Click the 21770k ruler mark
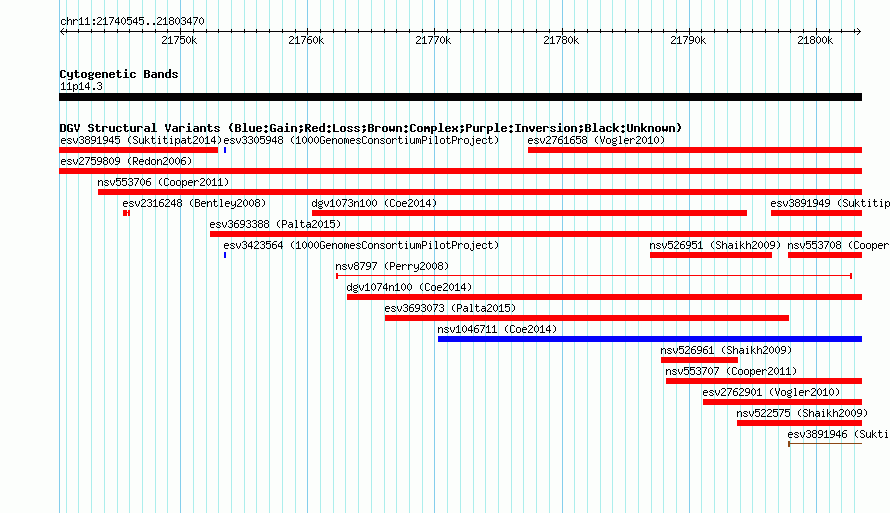This screenshot has width=890, height=513. (x=434, y=40)
